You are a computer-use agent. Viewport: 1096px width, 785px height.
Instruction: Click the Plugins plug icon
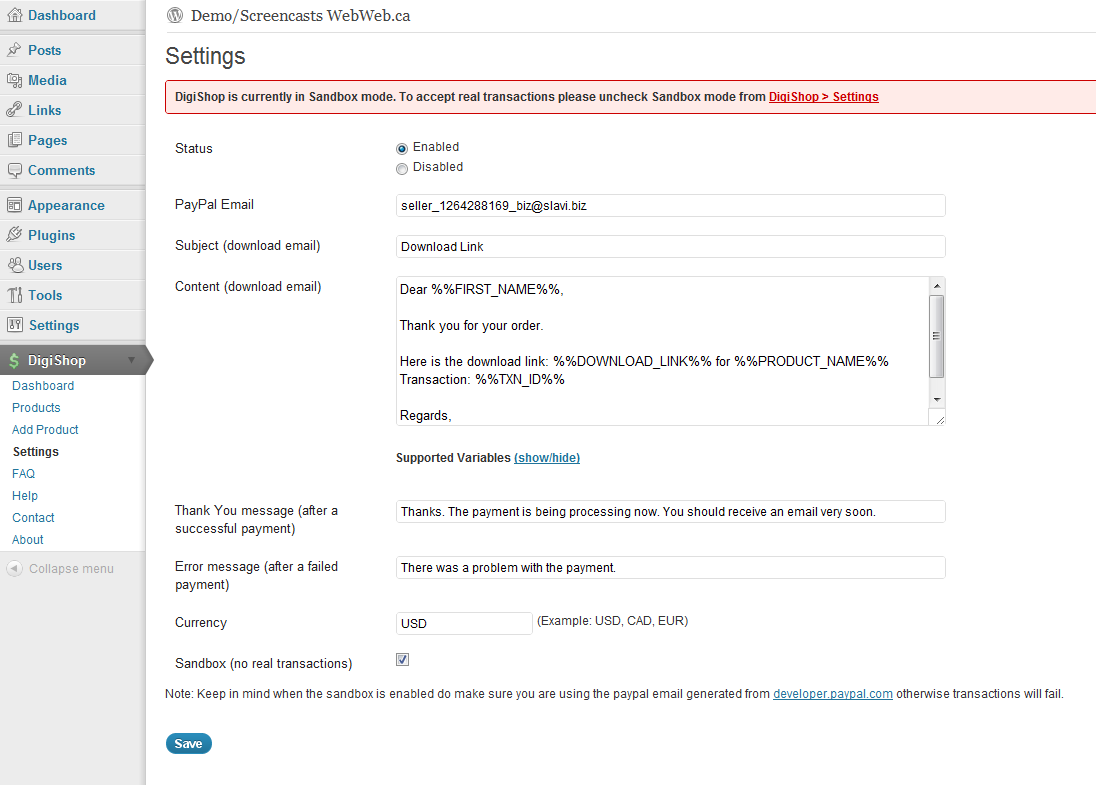(x=14, y=236)
